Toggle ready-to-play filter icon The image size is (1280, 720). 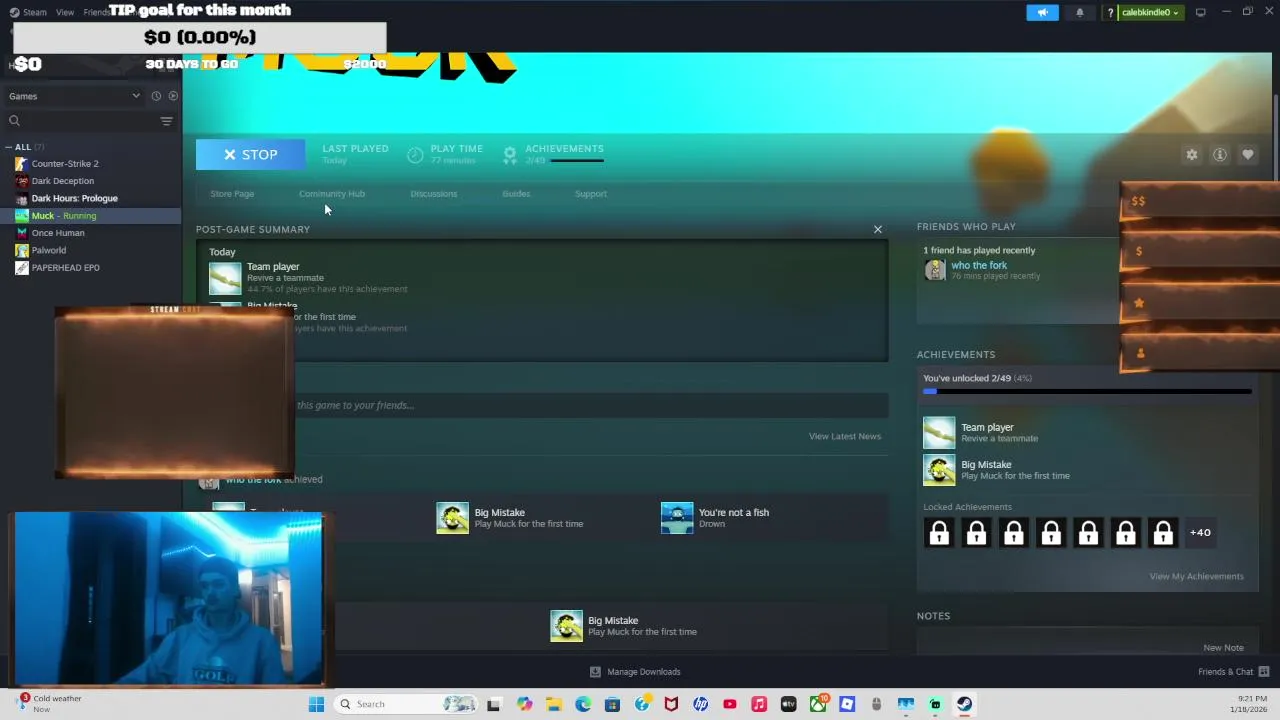pyautogui.click(x=173, y=96)
